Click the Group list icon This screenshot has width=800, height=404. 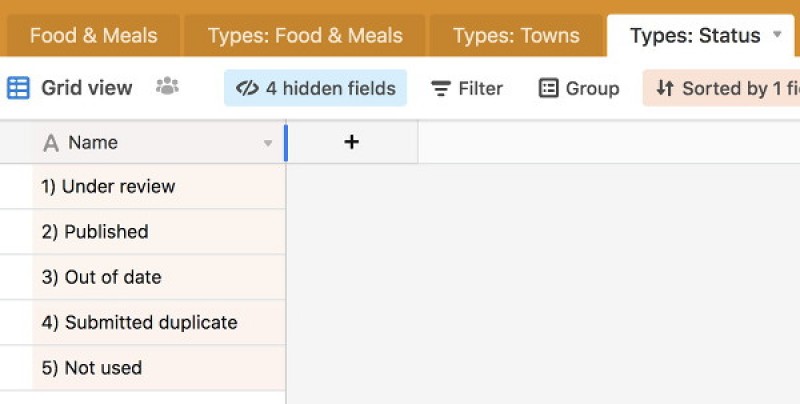pyautogui.click(x=548, y=88)
